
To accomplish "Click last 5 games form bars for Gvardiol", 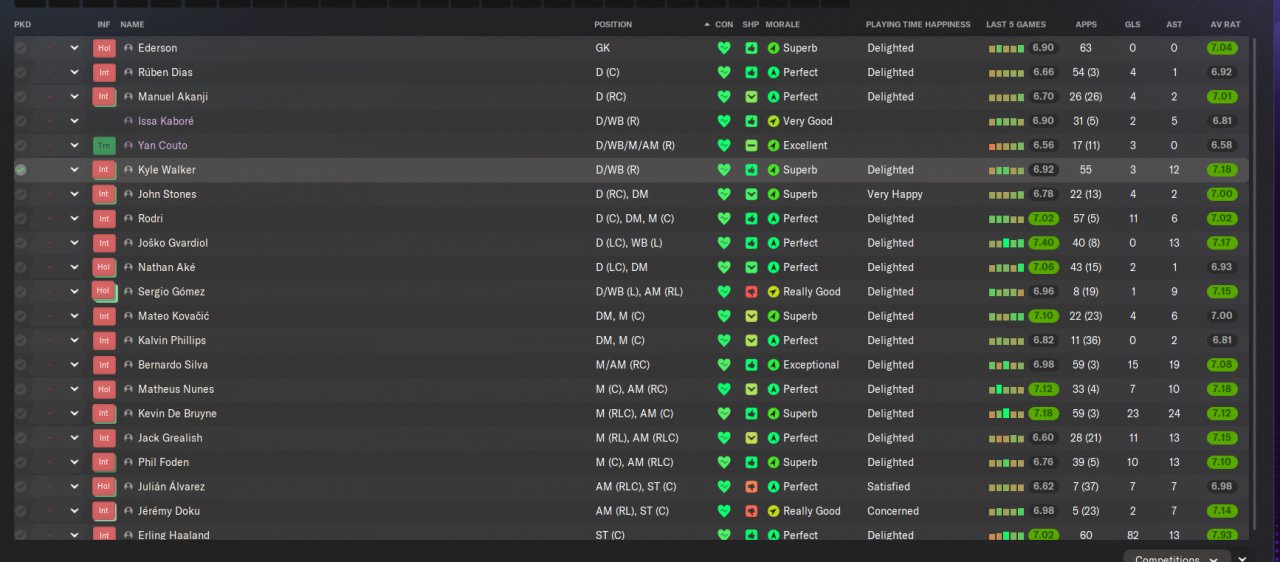I will pyautogui.click(x=1006, y=243).
